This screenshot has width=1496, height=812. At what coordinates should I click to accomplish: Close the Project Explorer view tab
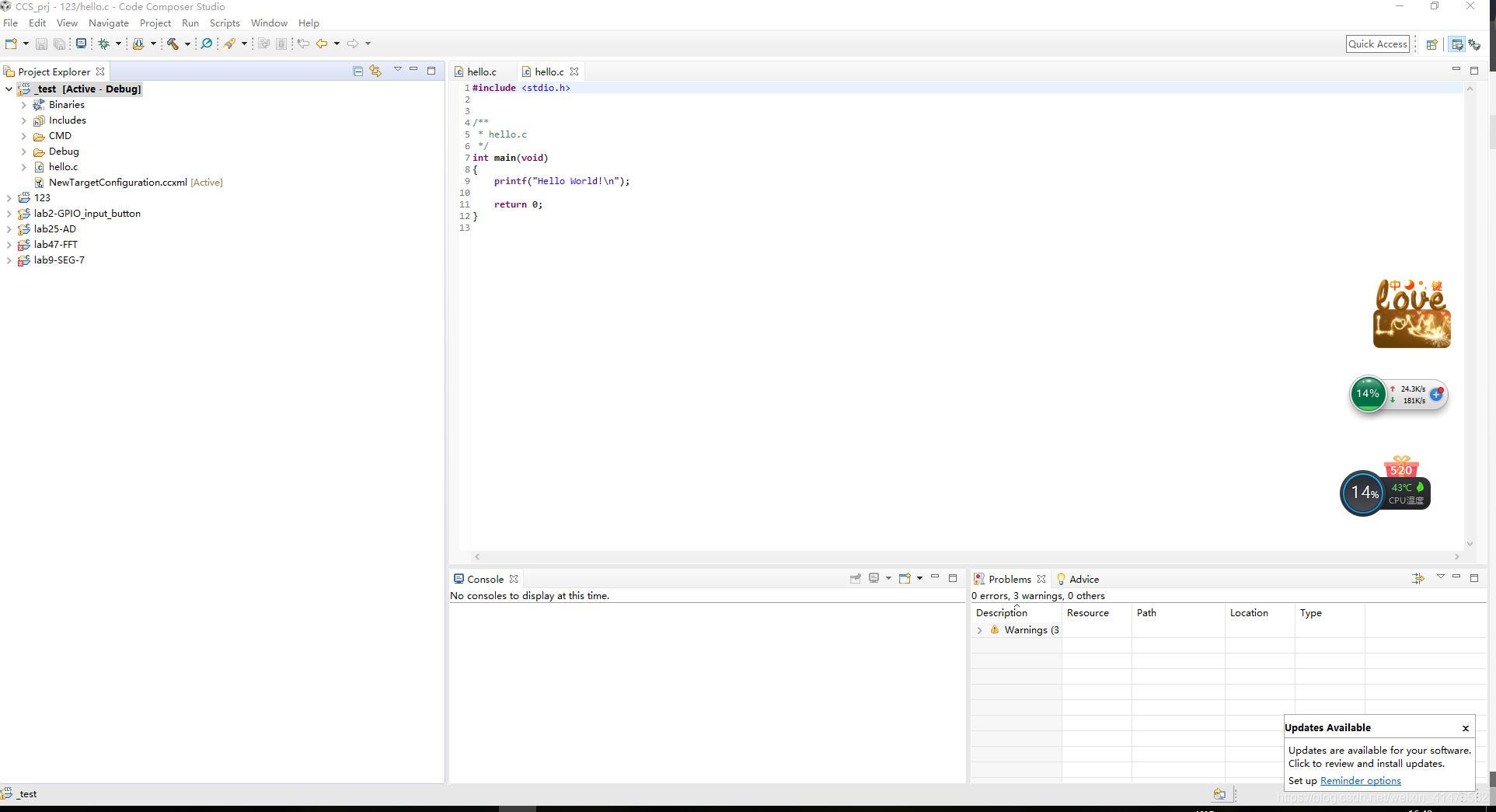tap(100, 71)
